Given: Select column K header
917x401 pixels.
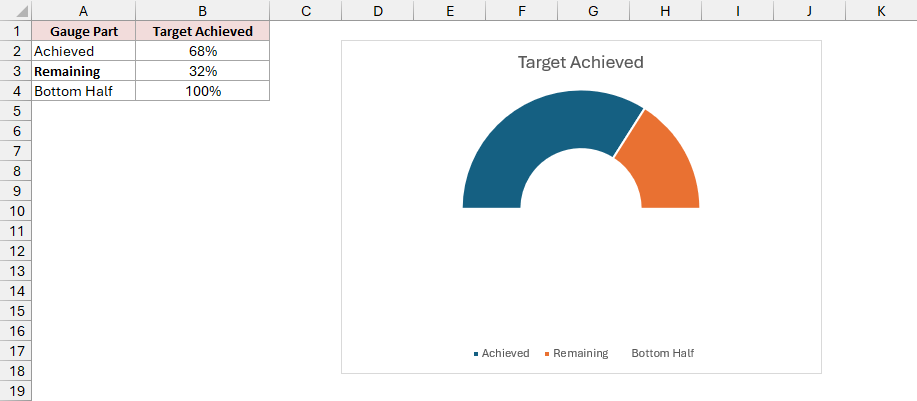Looking at the screenshot, I should (x=881, y=11).
